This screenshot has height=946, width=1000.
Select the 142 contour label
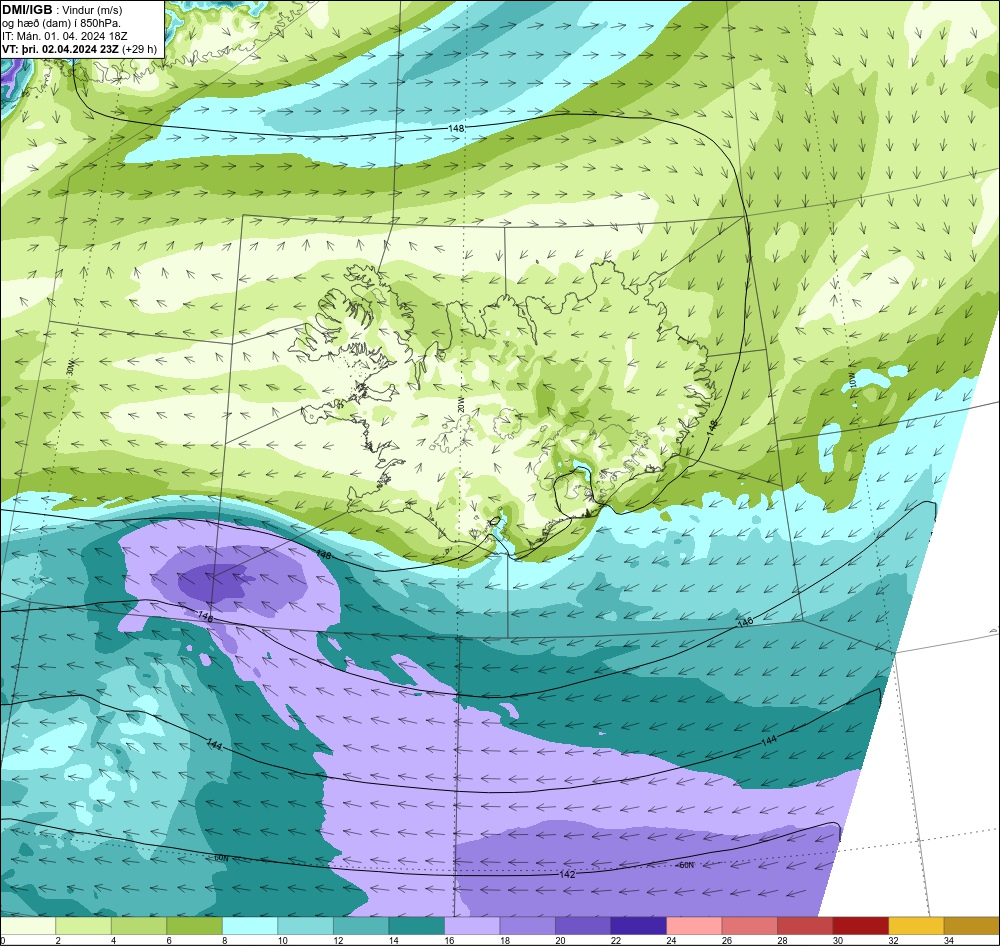[566, 874]
